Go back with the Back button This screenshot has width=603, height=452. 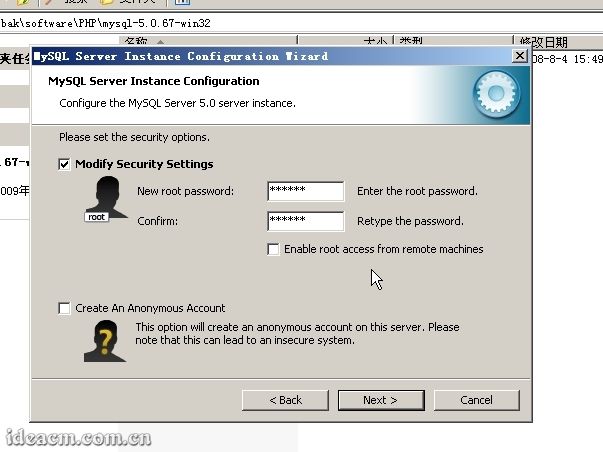pyautogui.click(x=285, y=400)
